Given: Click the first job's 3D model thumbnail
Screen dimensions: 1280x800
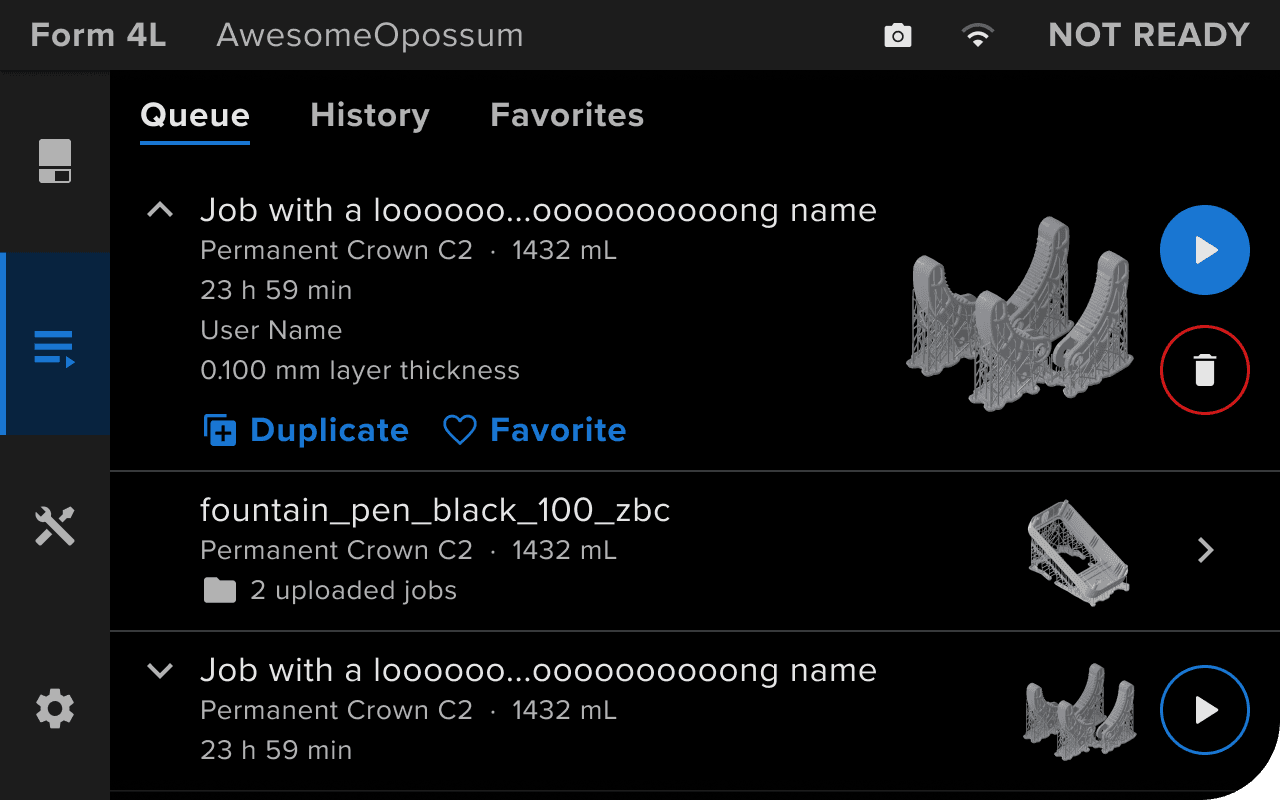Looking at the screenshot, I should (1021, 312).
